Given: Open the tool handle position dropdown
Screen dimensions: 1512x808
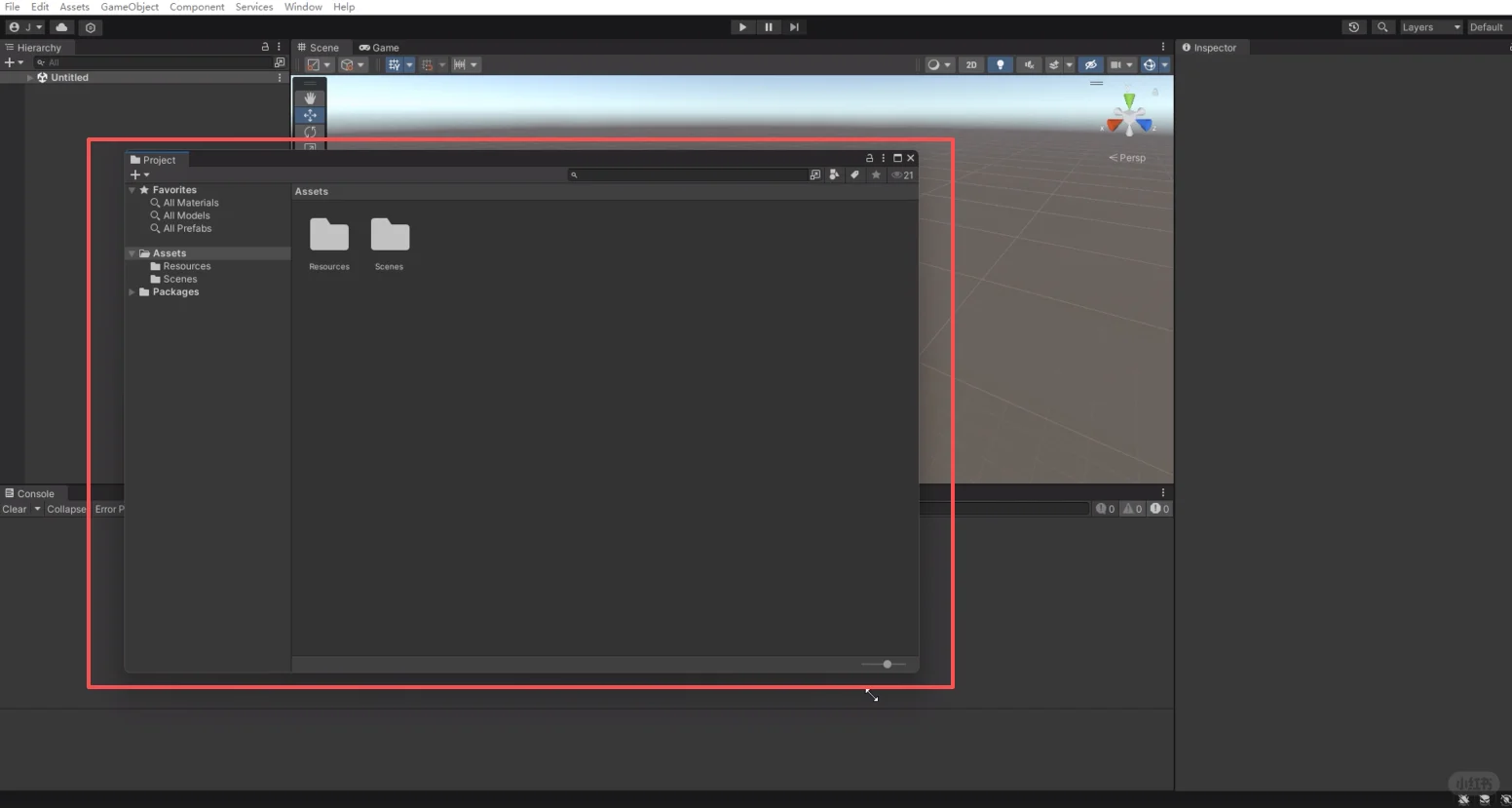Looking at the screenshot, I should (319, 65).
